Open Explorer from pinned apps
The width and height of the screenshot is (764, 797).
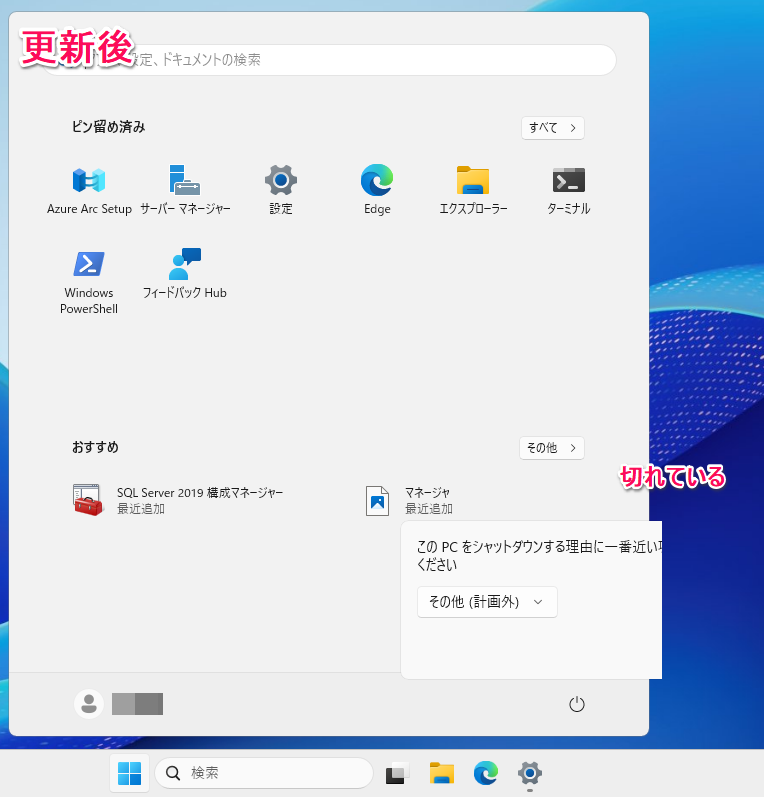tap(473, 189)
